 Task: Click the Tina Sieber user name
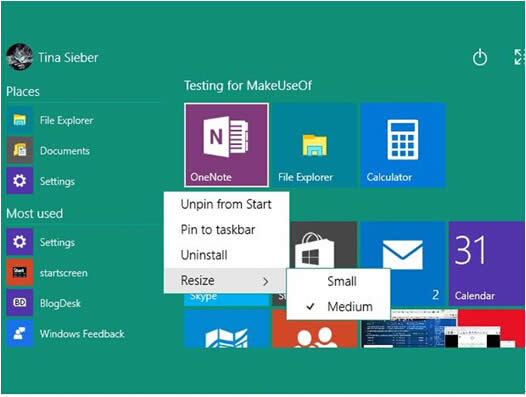68,57
